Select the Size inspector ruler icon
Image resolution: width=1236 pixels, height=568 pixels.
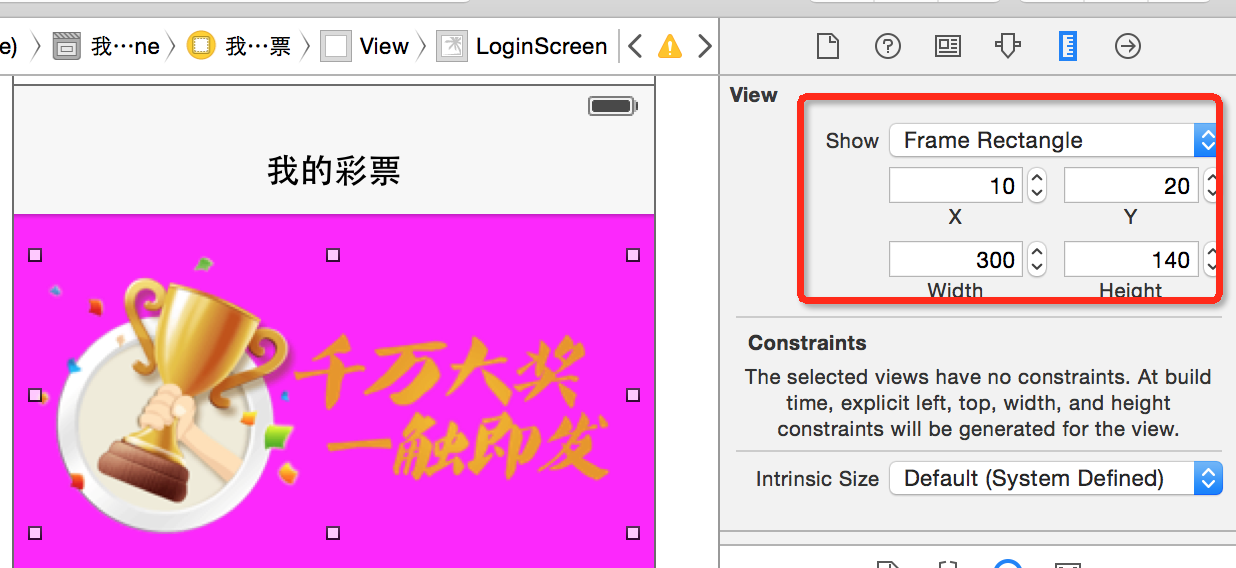1068,46
